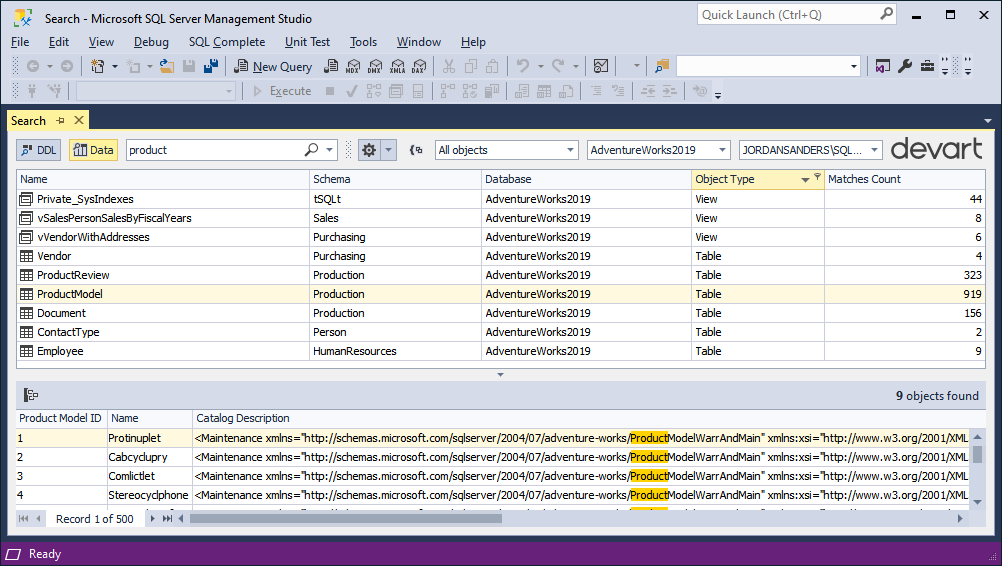
Task: Go to first record button
Action: click(24, 519)
